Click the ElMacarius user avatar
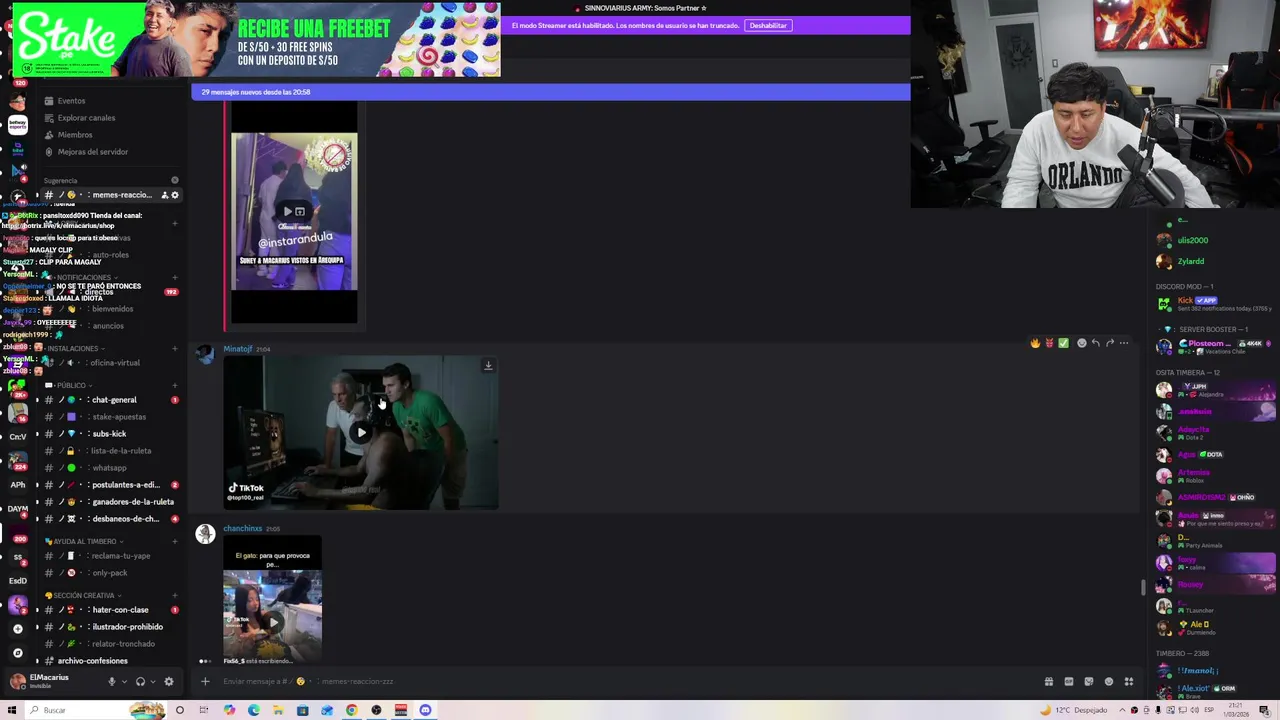The height and width of the screenshot is (720, 1280). click(x=17, y=681)
